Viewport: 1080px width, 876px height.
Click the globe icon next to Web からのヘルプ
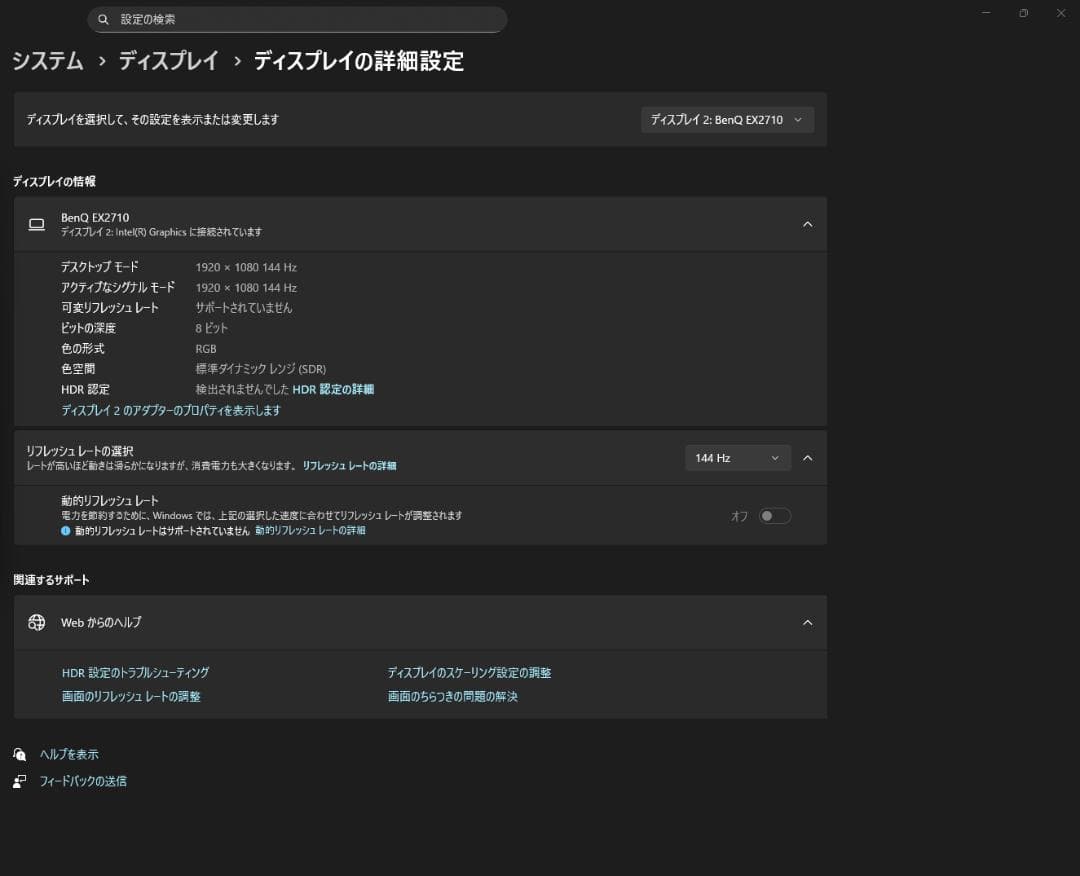(37, 621)
